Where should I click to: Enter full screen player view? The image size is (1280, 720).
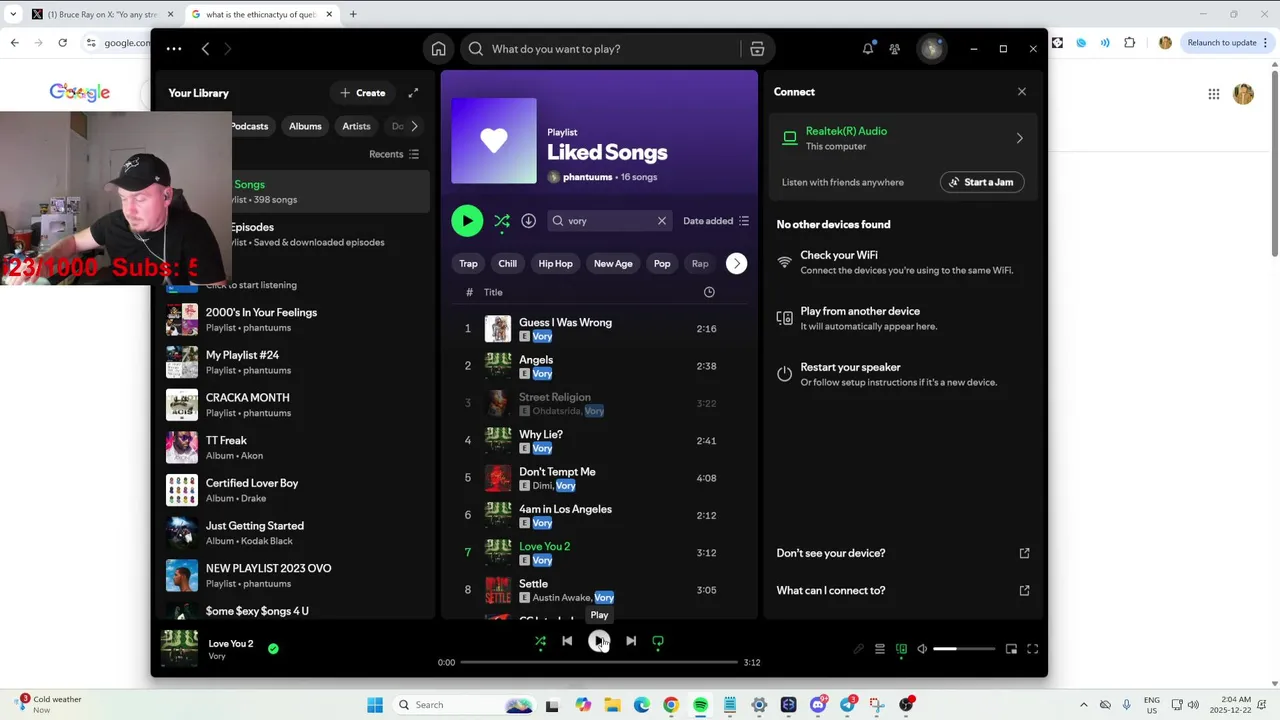[x=1033, y=649]
